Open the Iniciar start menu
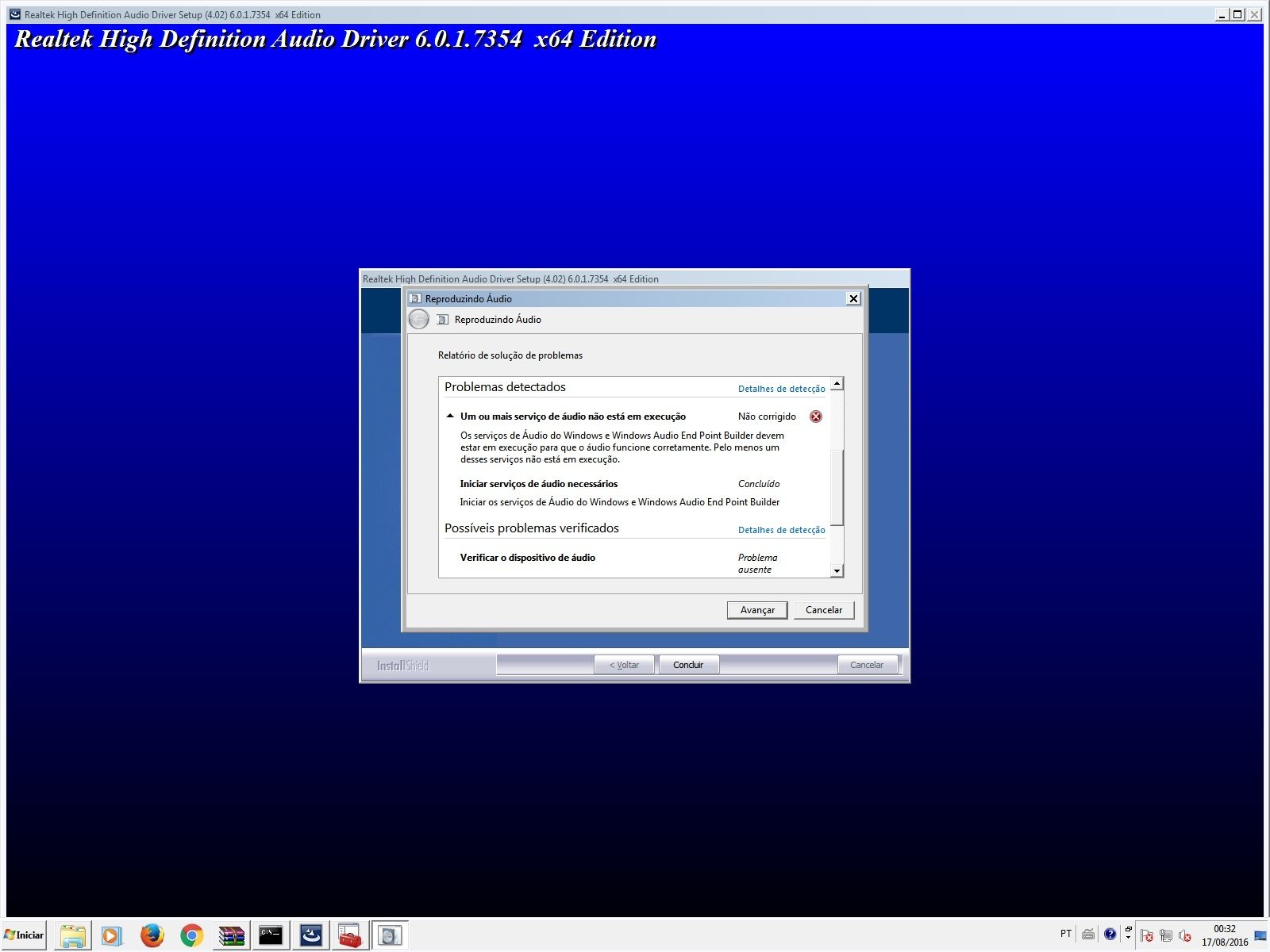This screenshot has width=1270, height=952. click(x=25, y=935)
